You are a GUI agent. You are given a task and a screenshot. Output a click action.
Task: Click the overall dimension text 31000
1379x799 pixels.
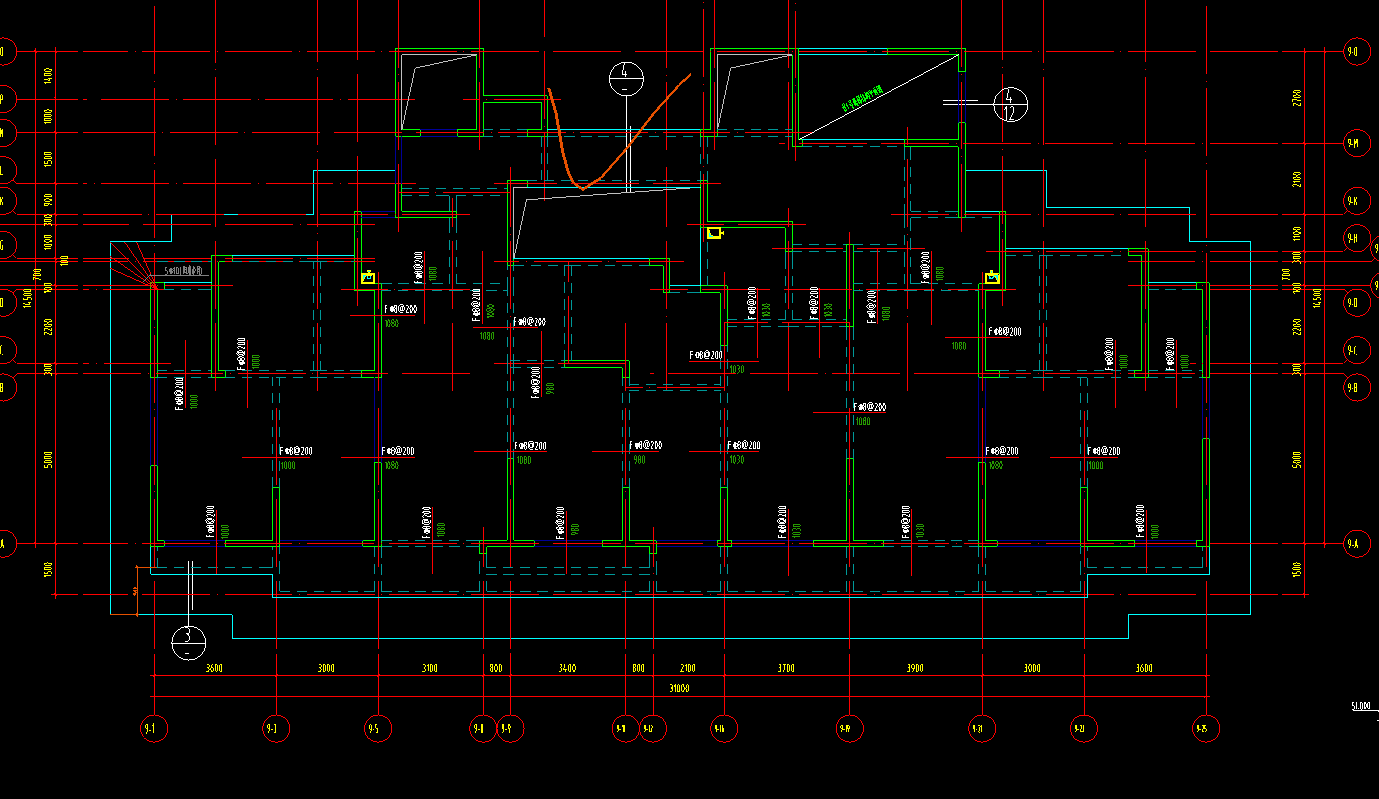pyautogui.click(x=679, y=688)
